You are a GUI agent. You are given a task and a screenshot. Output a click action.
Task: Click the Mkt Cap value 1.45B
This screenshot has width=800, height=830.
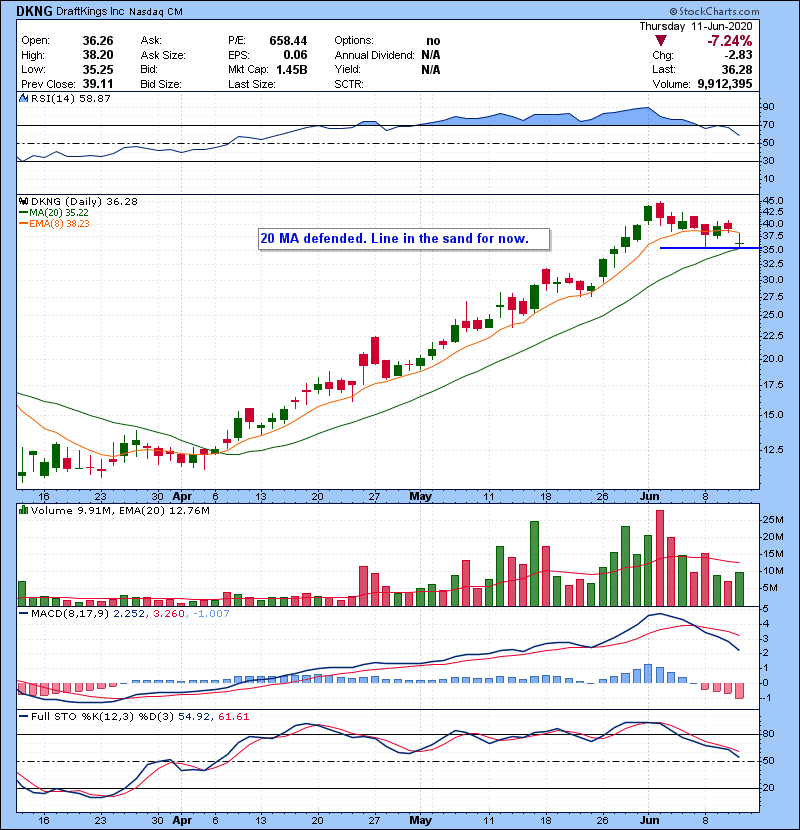click(292, 69)
